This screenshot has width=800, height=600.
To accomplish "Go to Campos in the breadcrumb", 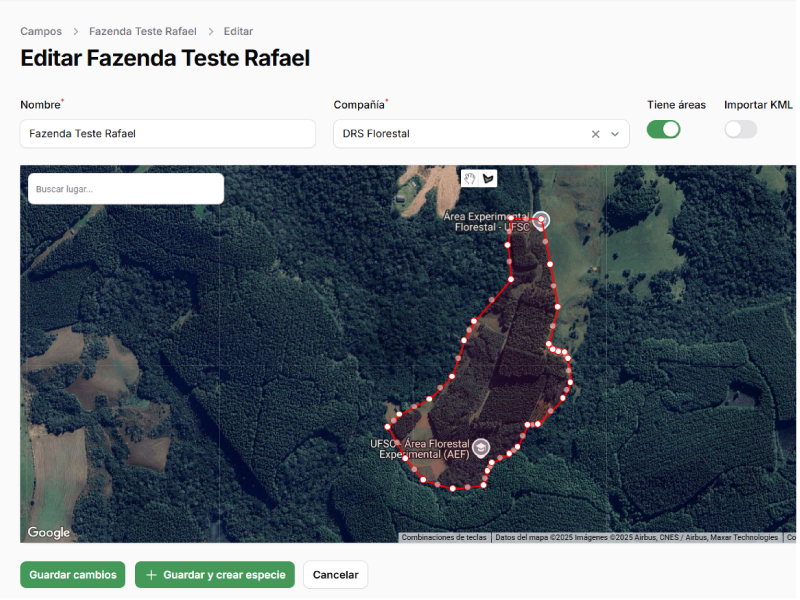I will coord(41,32).
